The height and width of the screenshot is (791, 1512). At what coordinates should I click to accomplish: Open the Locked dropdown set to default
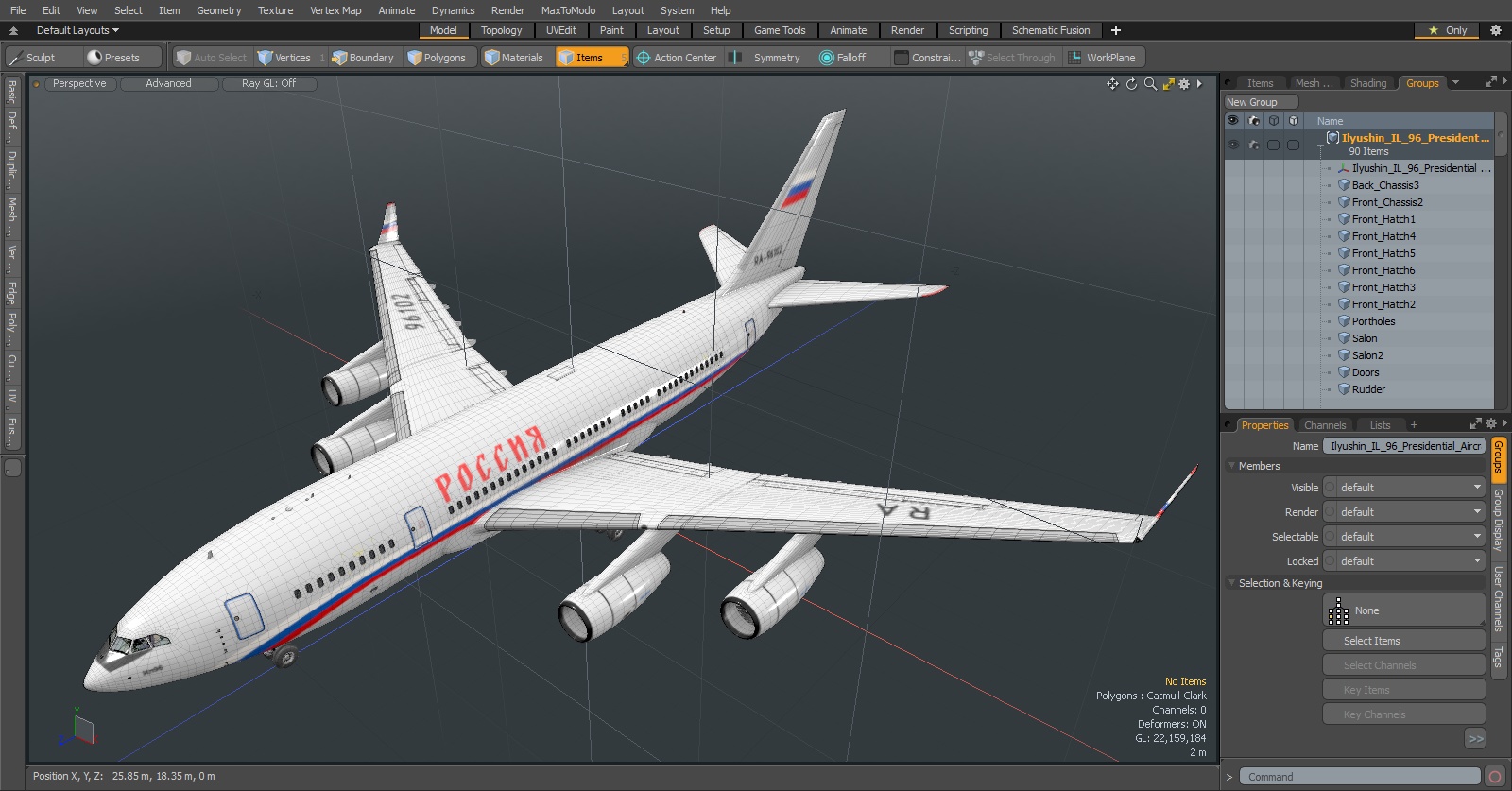[1403, 561]
